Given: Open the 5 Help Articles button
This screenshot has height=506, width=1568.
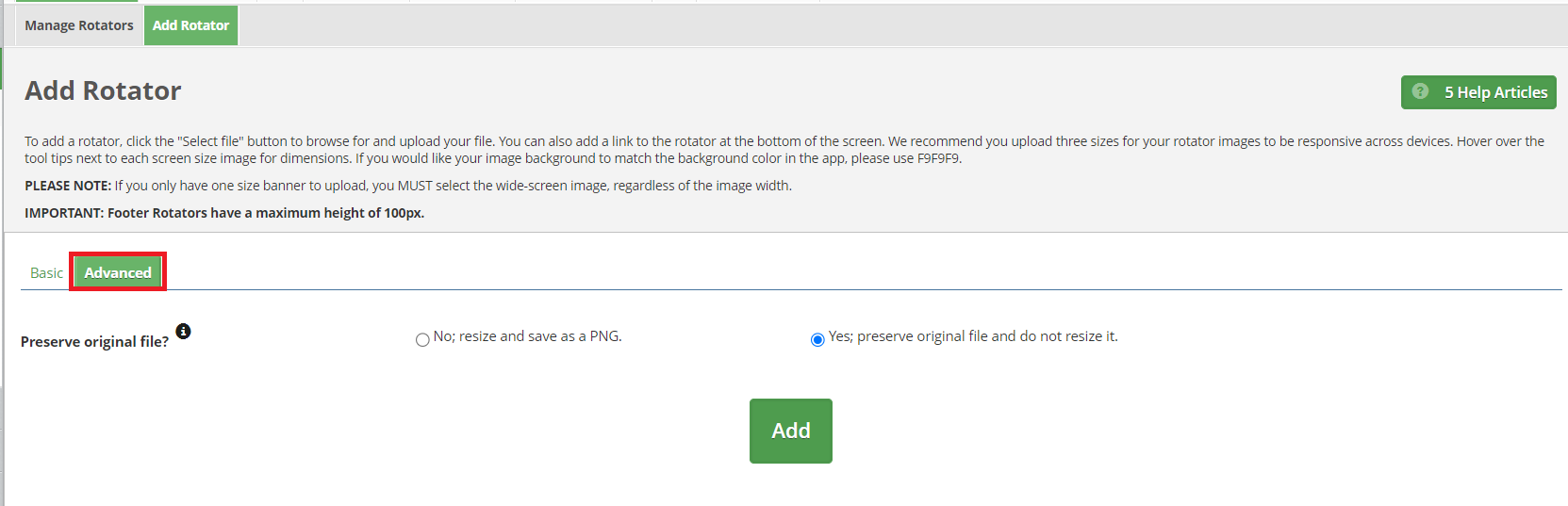Looking at the screenshot, I should [x=1478, y=92].
